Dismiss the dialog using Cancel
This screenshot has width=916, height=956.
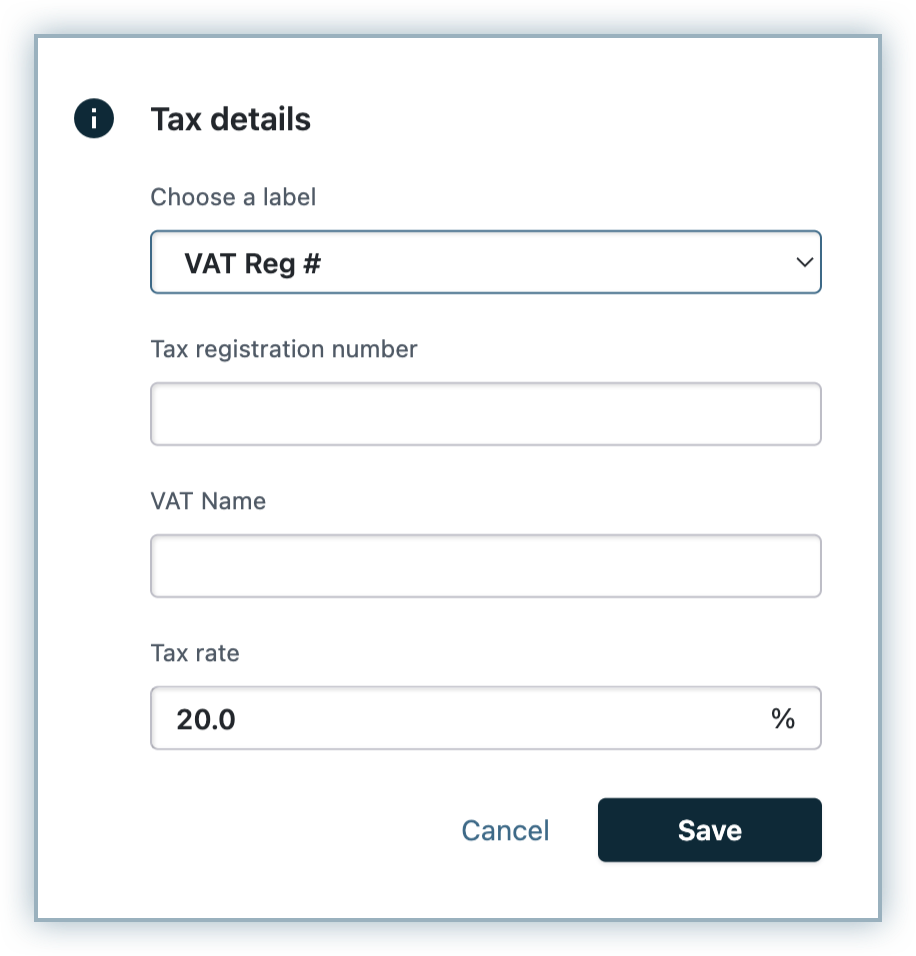[505, 830]
